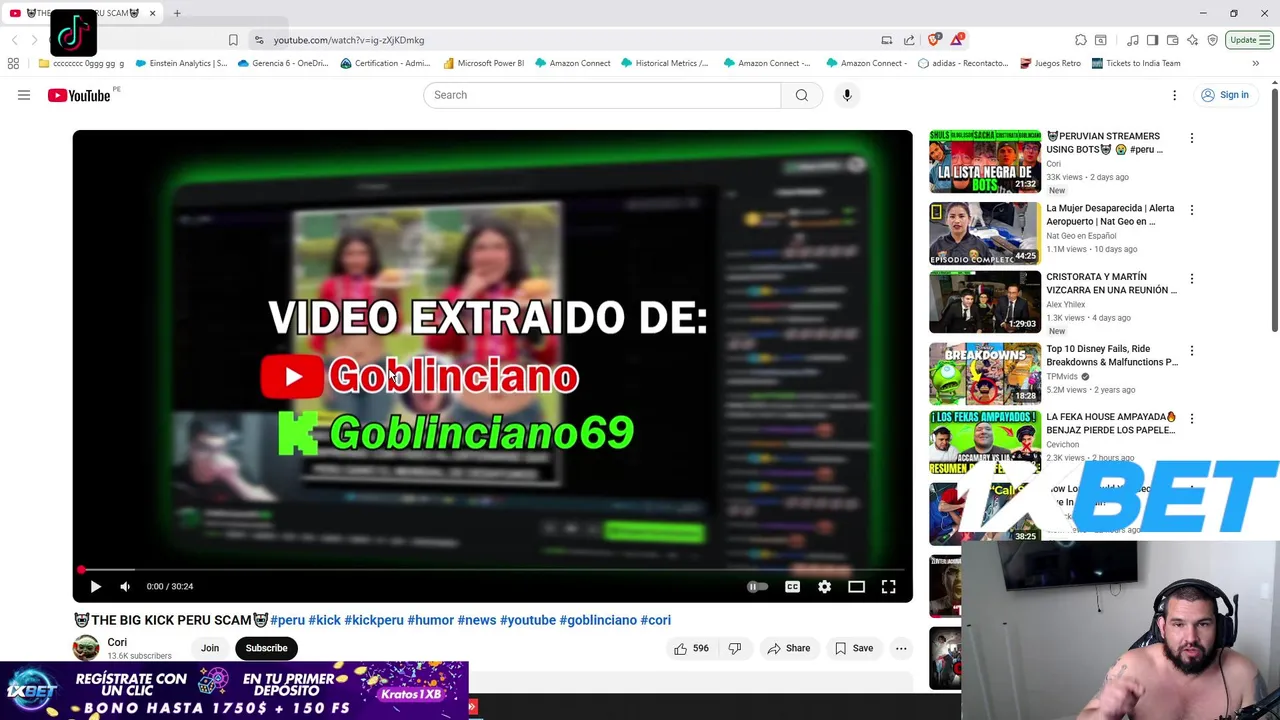The width and height of the screenshot is (1280, 720).
Task: Open Juegos Retro bookmark
Action: tap(1051, 63)
